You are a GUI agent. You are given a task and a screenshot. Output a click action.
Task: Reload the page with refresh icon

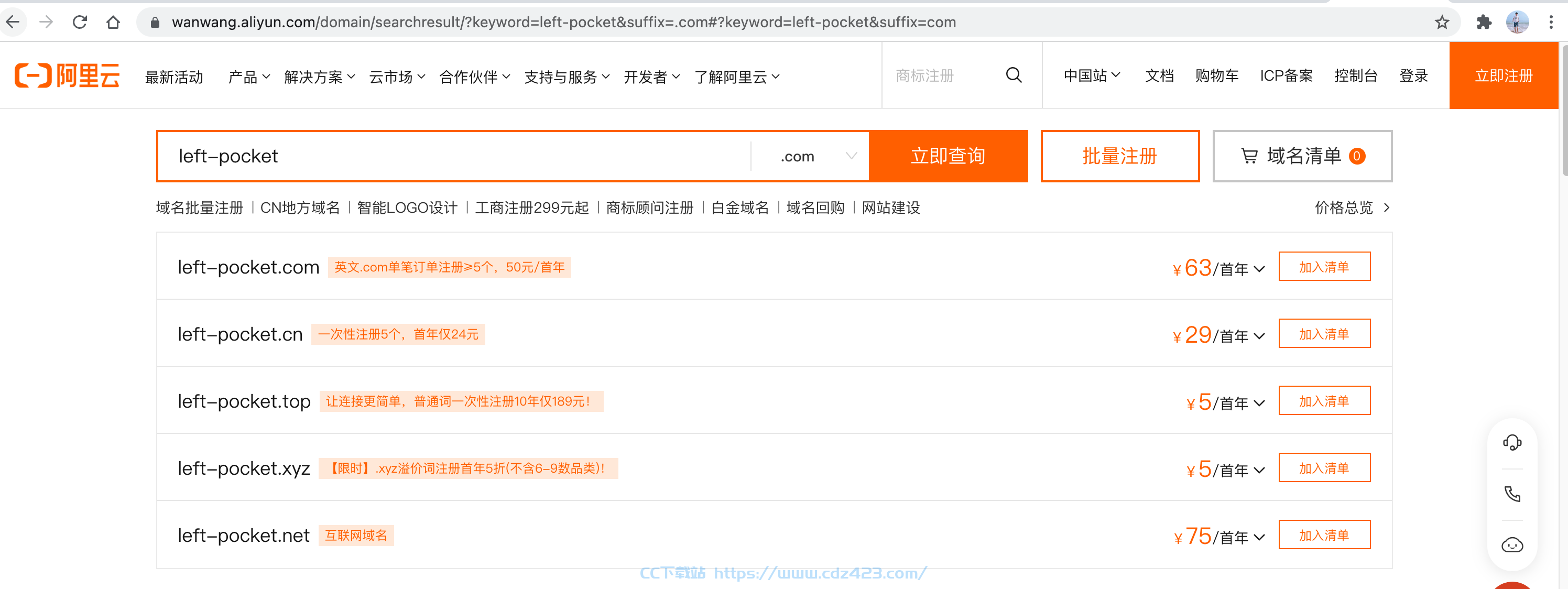(x=80, y=23)
